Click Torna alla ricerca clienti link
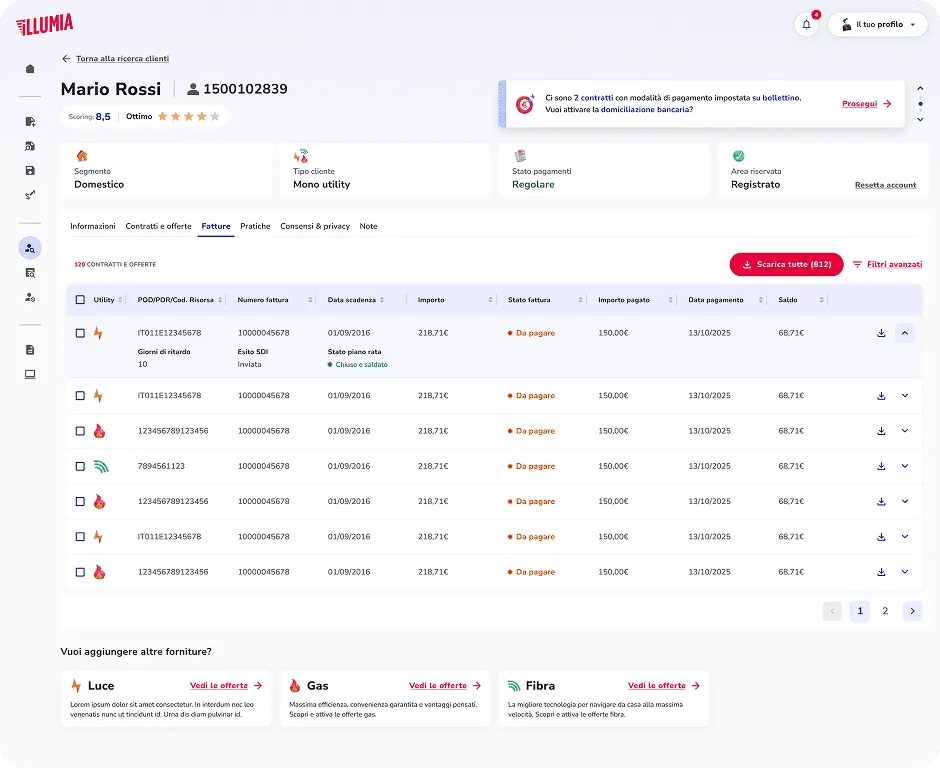 pos(122,59)
